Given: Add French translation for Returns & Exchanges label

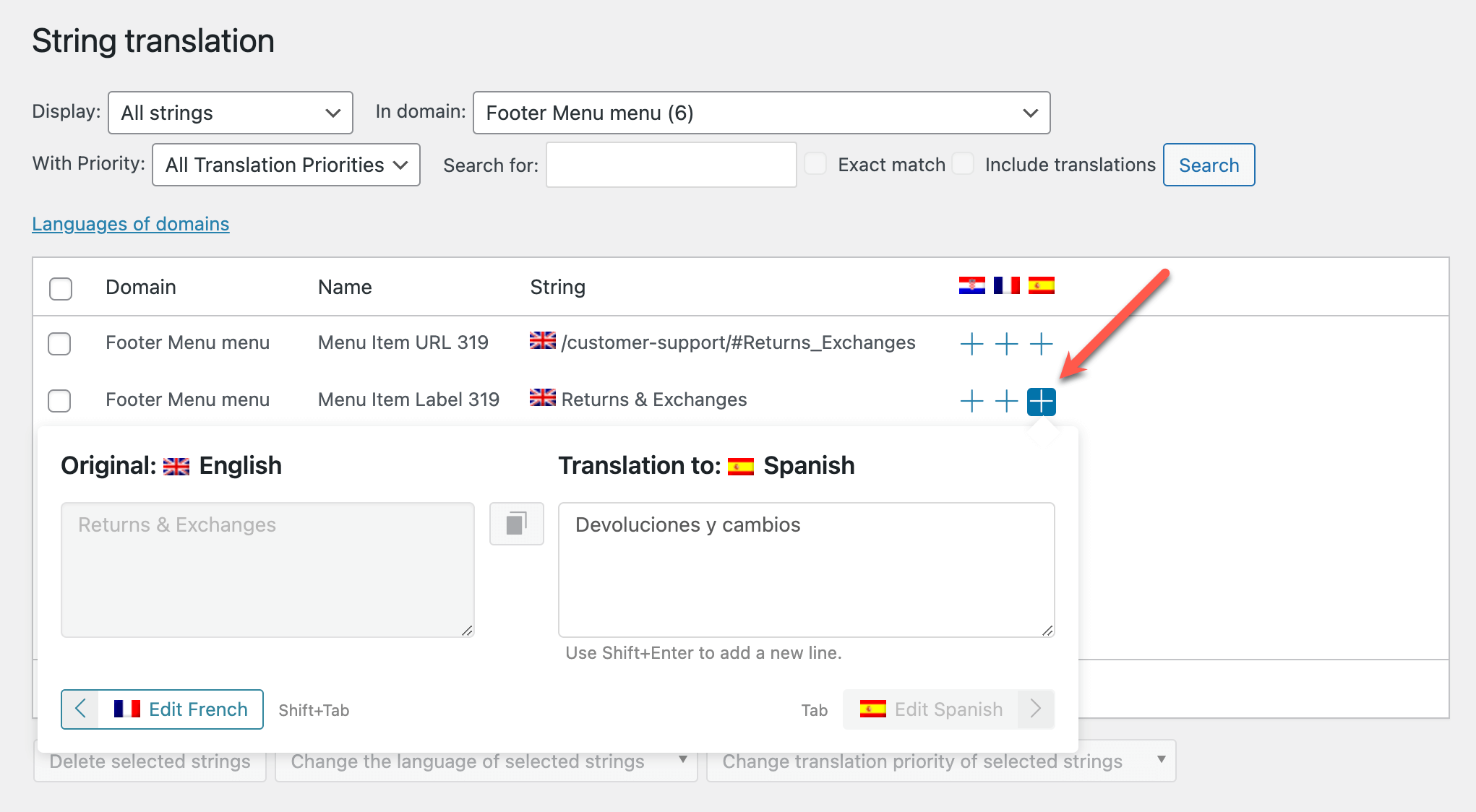Looking at the screenshot, I should 1006,401.
